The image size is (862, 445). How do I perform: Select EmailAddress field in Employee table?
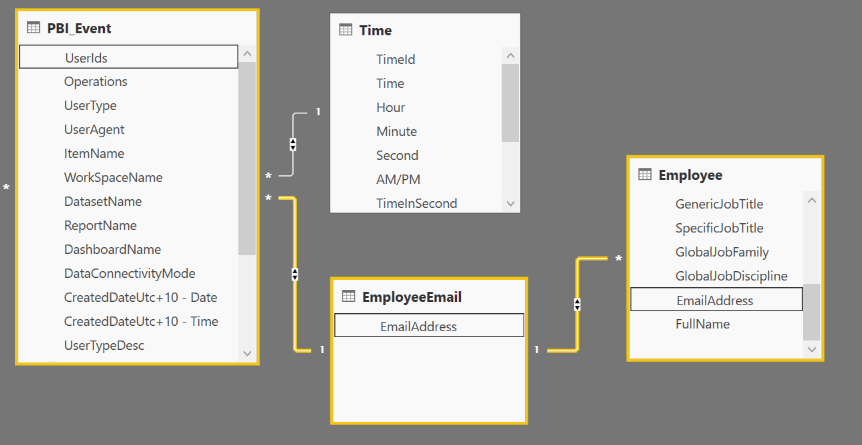716,300
